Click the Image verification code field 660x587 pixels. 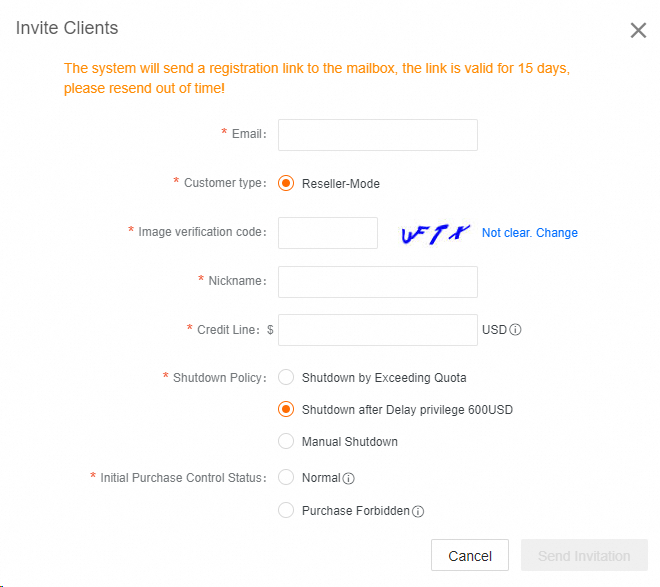point(327,233)
